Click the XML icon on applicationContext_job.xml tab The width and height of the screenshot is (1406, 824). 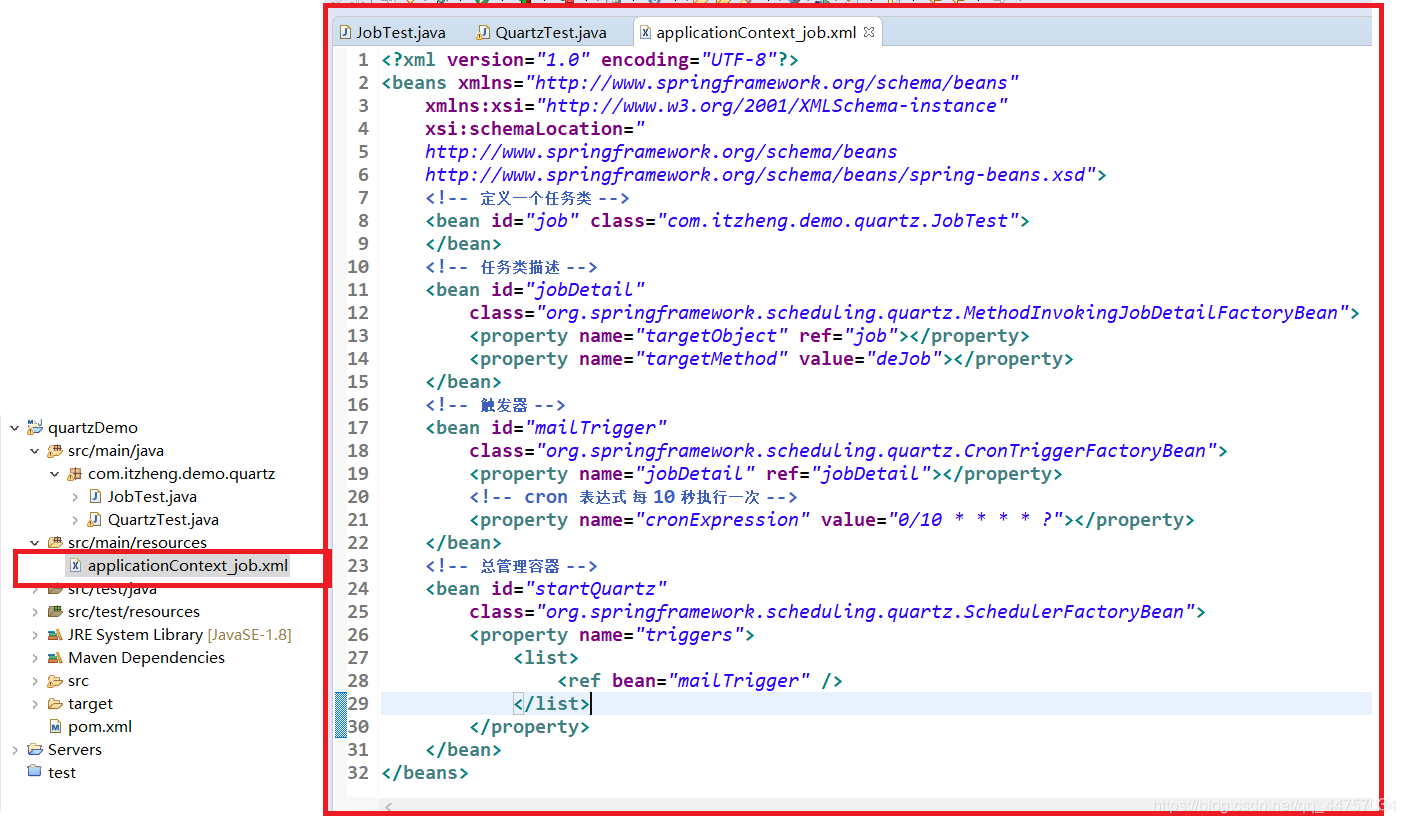646,32
